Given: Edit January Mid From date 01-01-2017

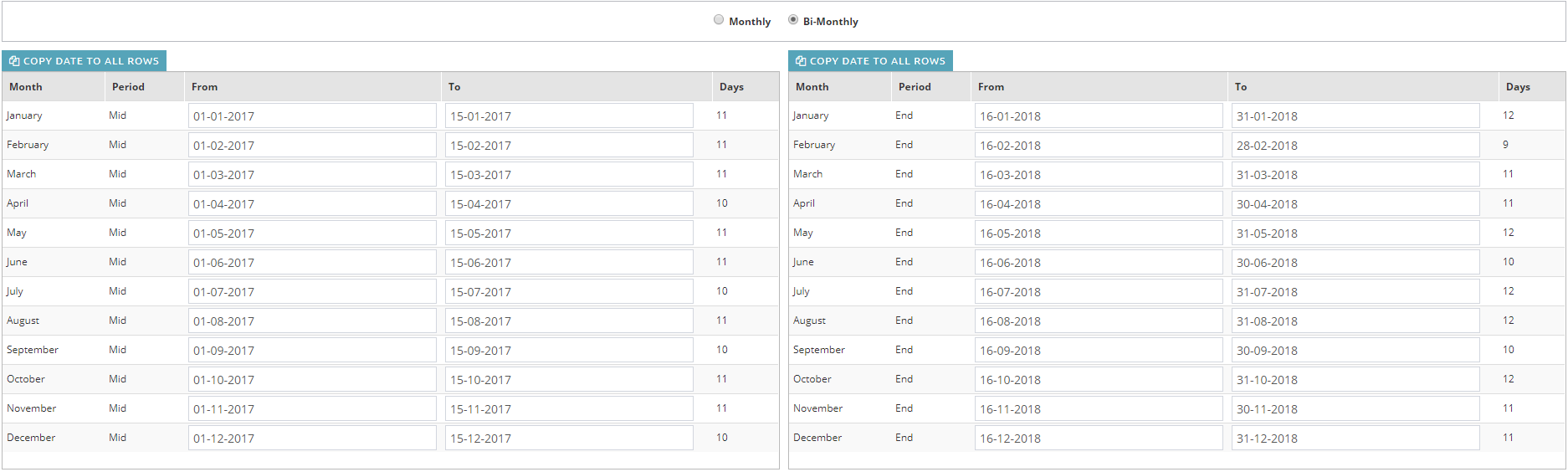Looking at the screenshot, I should click(x=312, y=116).
